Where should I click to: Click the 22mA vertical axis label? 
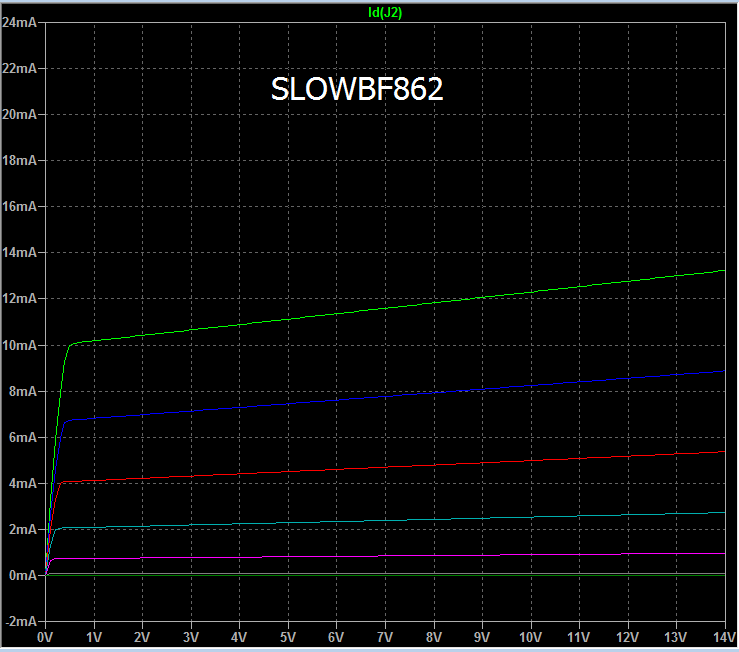[19, 68]
